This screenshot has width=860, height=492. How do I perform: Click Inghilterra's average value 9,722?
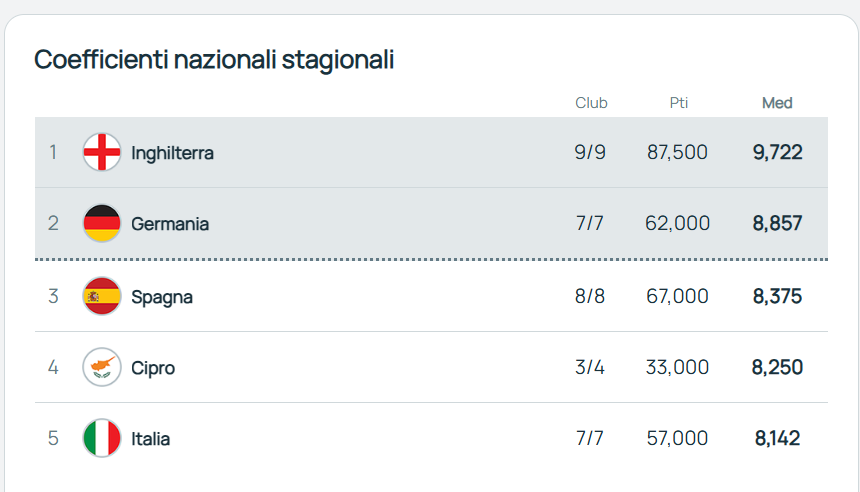tap(777, 152)
